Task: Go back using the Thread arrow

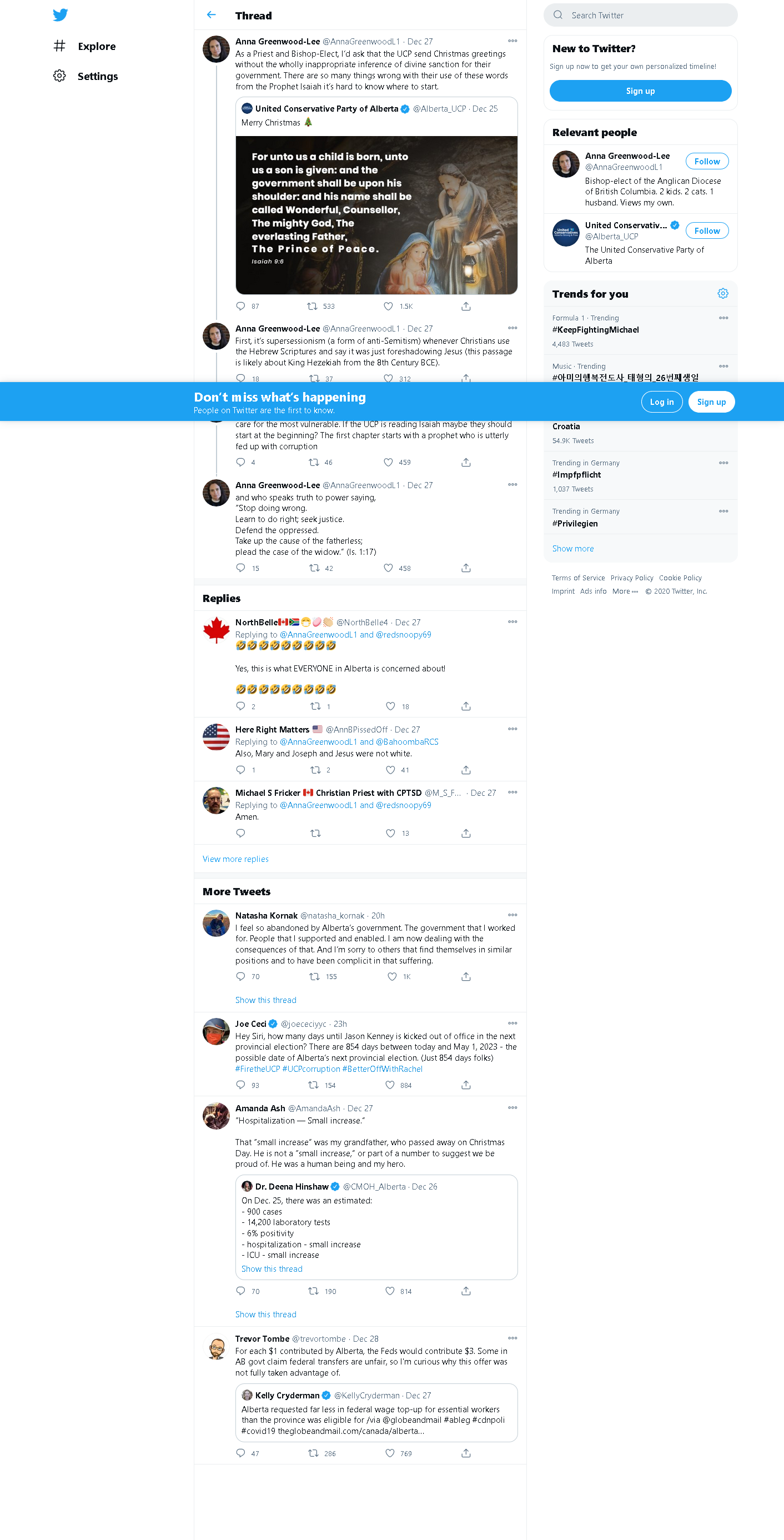Action: click(212, 15)
